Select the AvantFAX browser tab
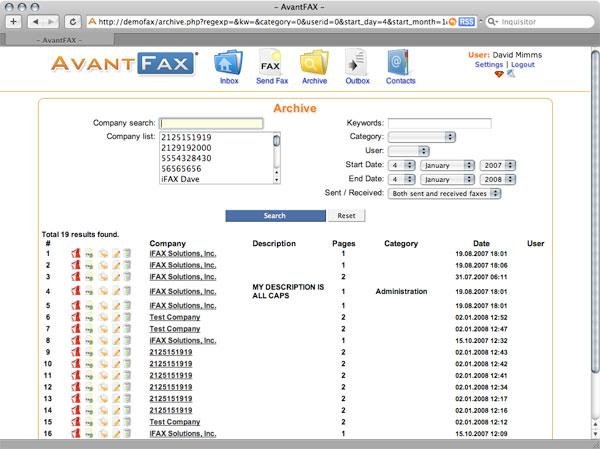 59,40
